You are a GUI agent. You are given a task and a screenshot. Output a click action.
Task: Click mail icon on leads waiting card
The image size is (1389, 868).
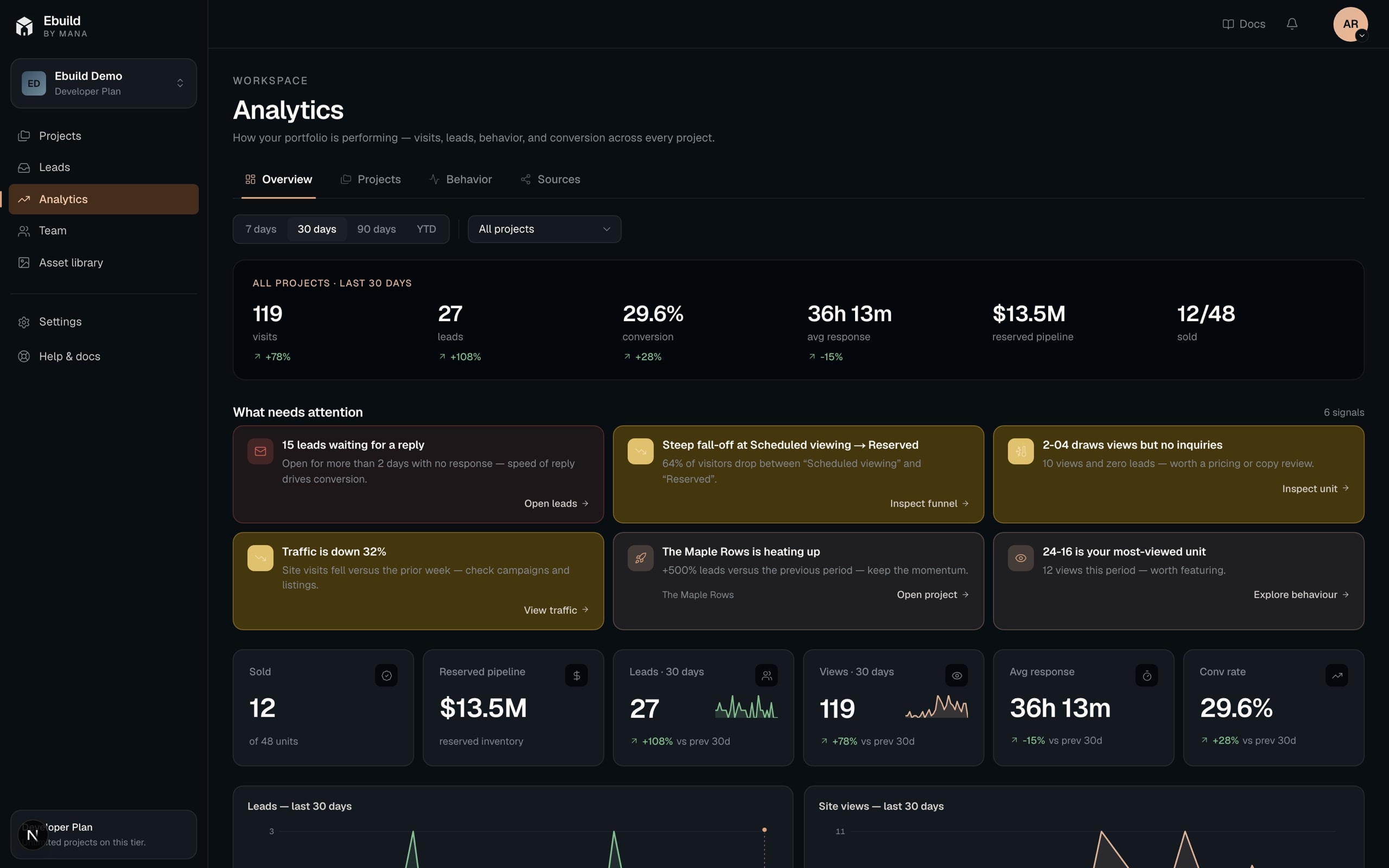260,451
